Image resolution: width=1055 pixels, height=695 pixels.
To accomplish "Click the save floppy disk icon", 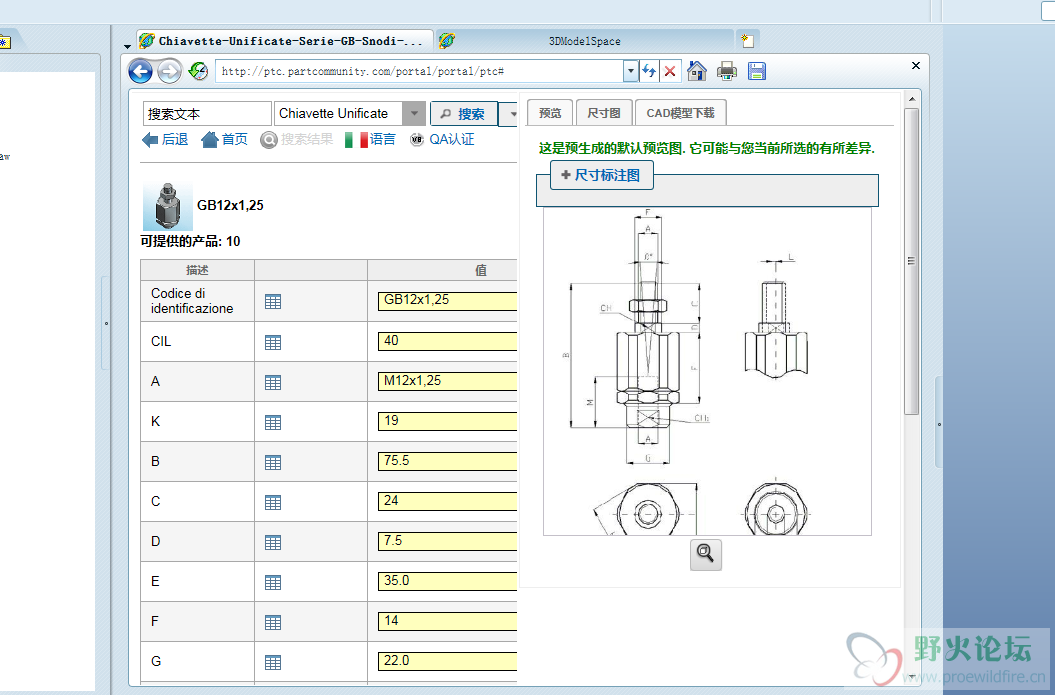I will [x=757, y=71].
